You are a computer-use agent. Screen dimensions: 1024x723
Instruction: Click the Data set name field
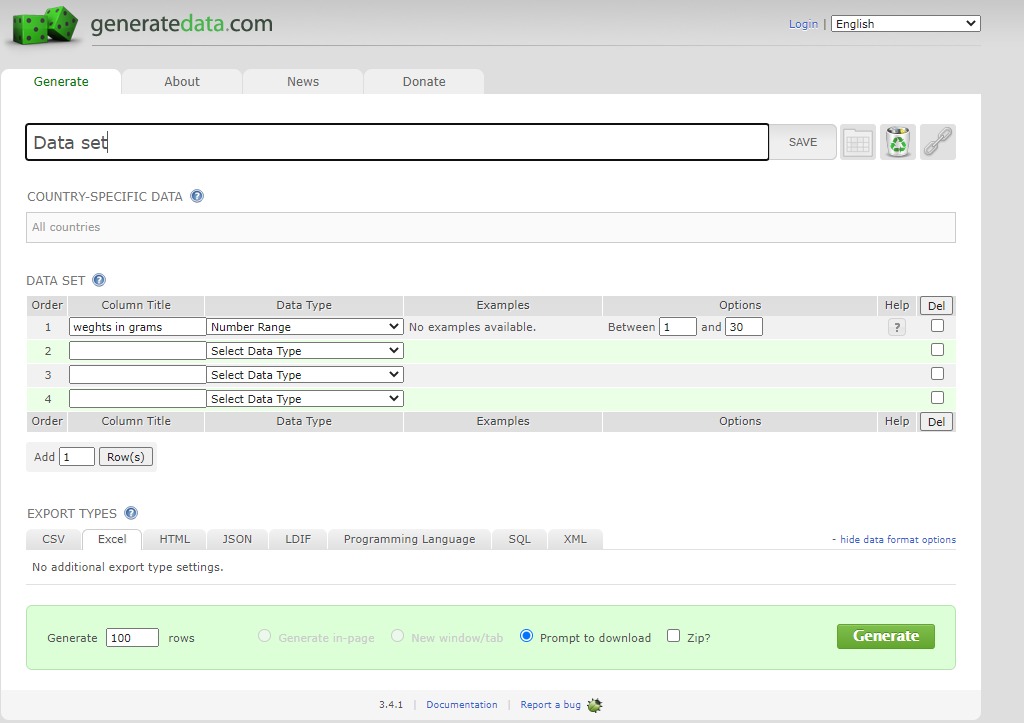[x=397, y=142]
